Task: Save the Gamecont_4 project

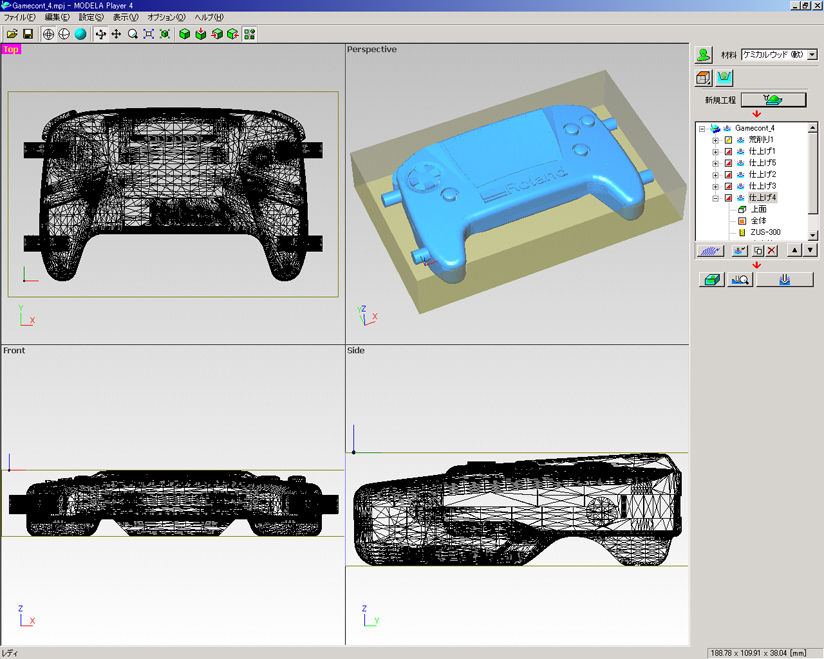Action: [29, 34]
